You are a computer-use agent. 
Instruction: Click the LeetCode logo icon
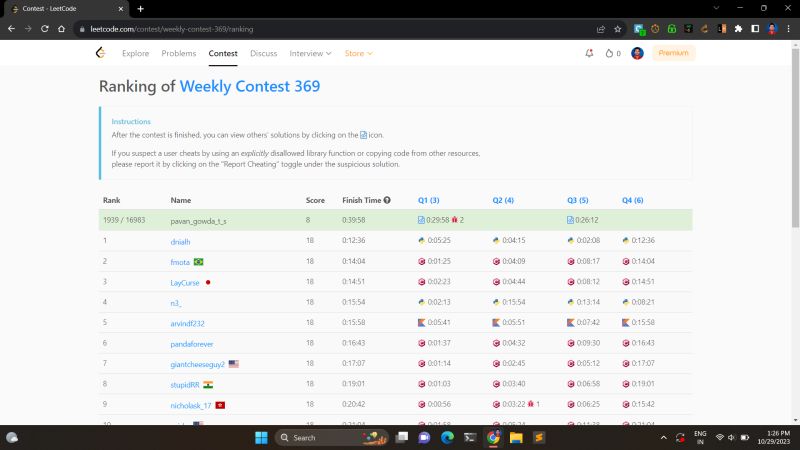pos(101,53)
